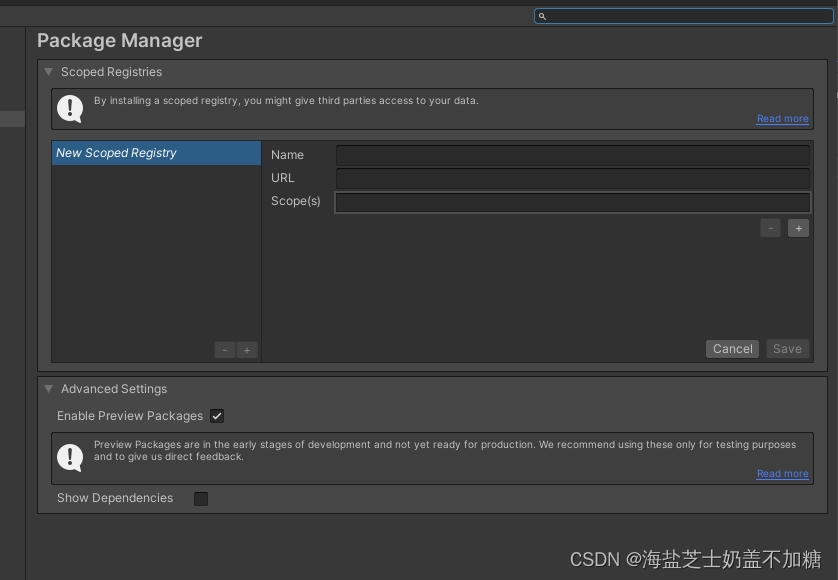Click the Cancel button
The image size is (838, 580).
(x=732, y=348)
